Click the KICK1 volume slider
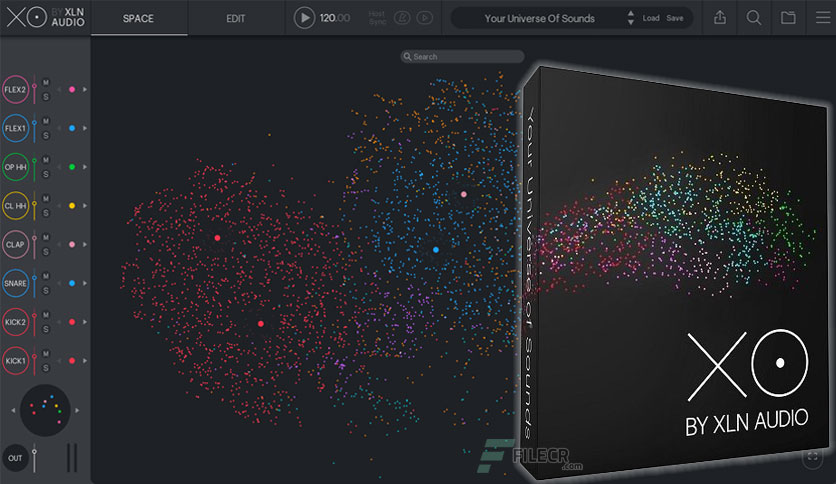This screenshot has height=484, width=836. tap(35, 361)
